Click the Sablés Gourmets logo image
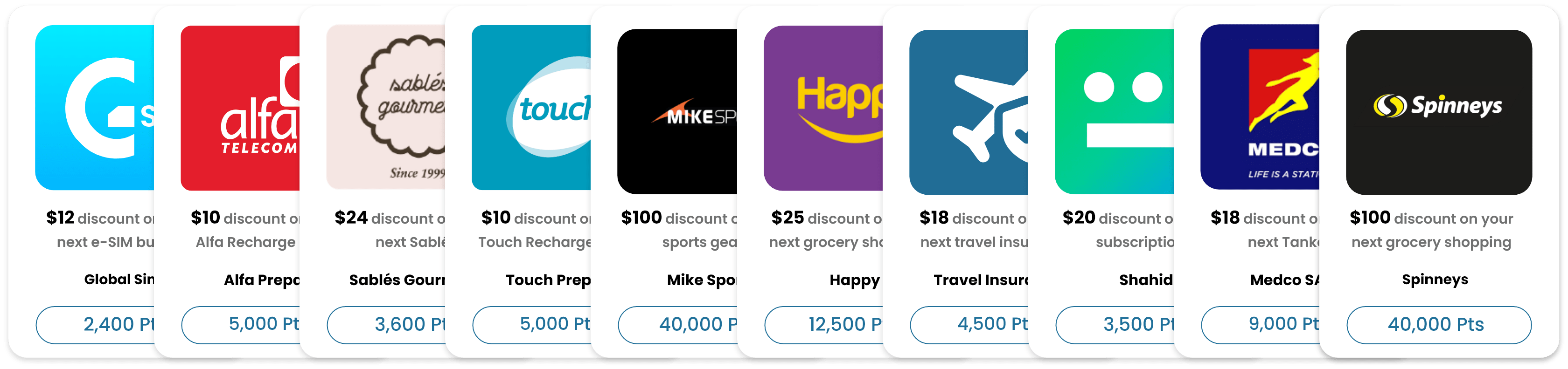The height and width of the screenshot is (369, 1568). pos(386,108)
